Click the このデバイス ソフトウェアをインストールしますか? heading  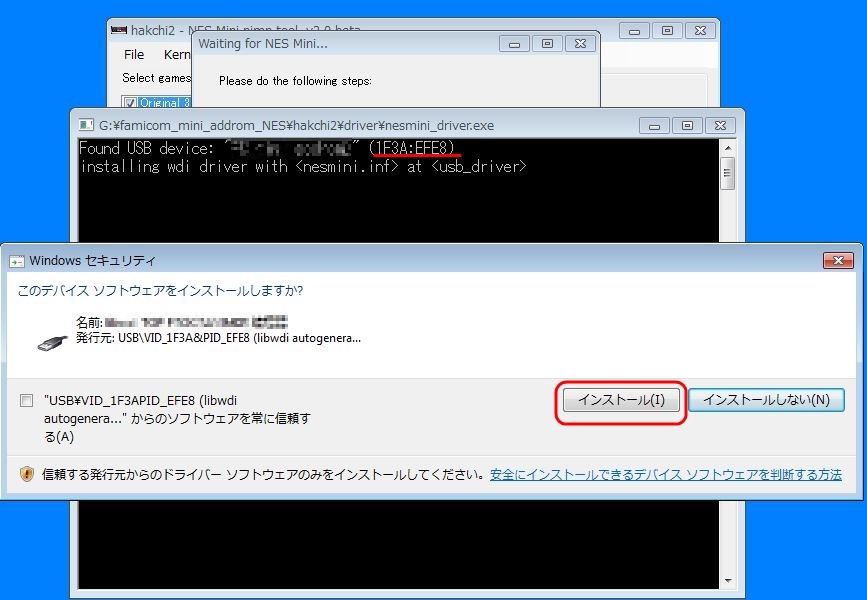(x=160, y=290)
